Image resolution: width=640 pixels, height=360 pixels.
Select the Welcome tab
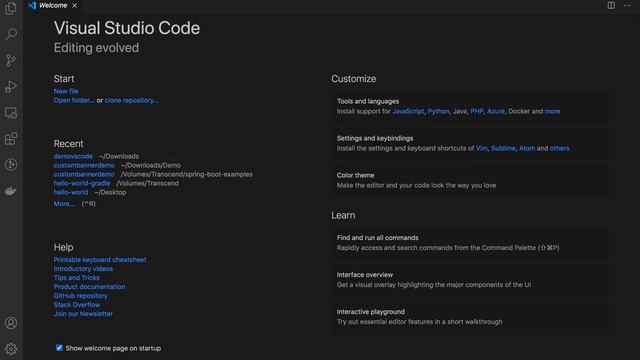pyautogui.click(x=53, y=6)
